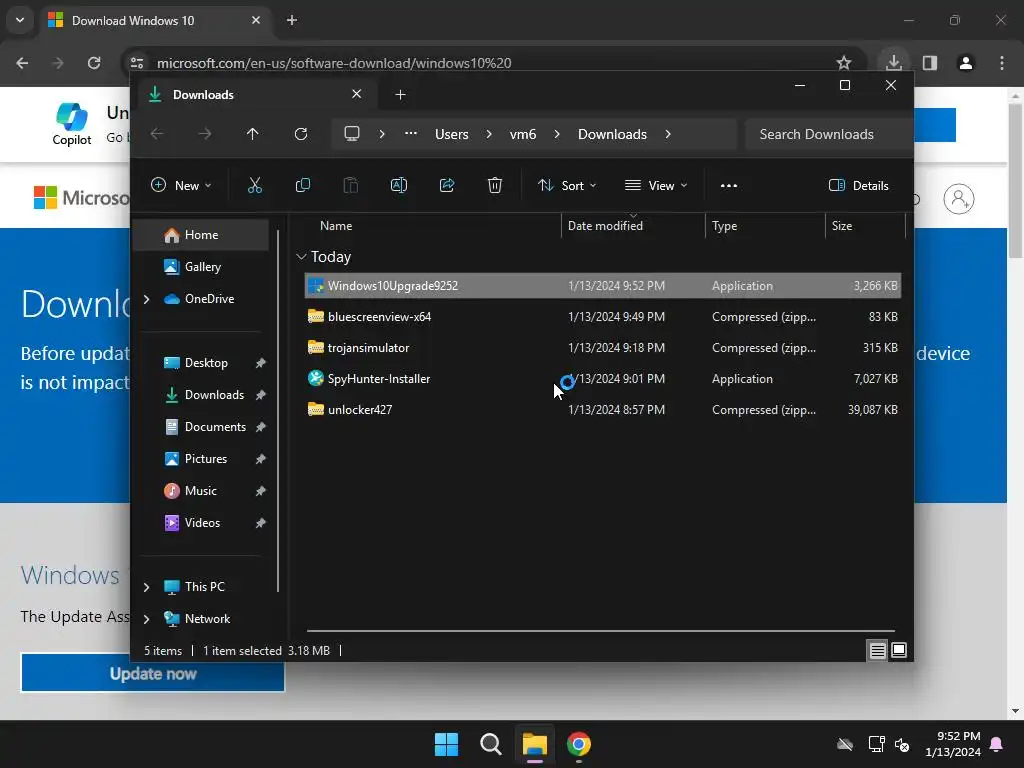
Task: Click the Rename icon in Explorer toolbar
Action: point(398,185)
